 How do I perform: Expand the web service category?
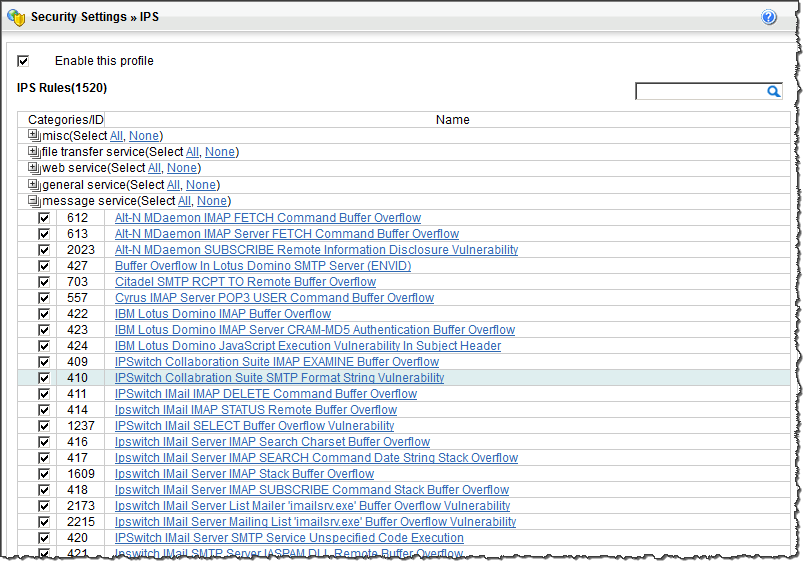34,168
